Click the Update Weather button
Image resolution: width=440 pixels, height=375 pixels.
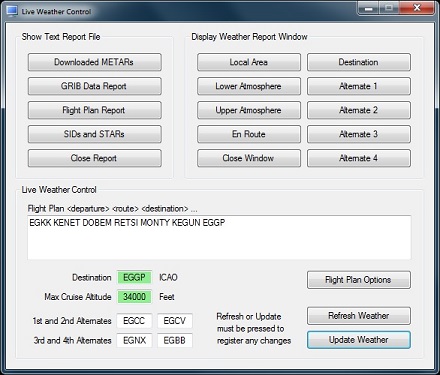(x=359, y=340)
